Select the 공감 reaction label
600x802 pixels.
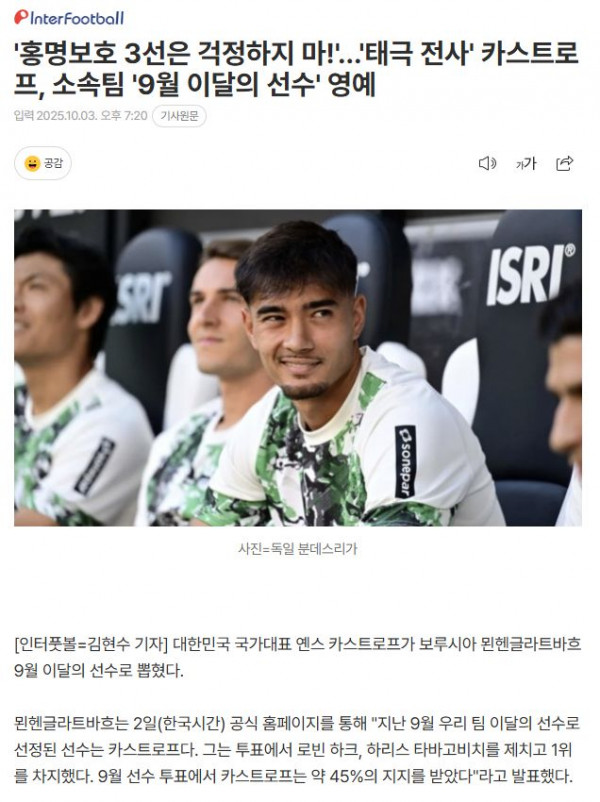click(53, 163)
